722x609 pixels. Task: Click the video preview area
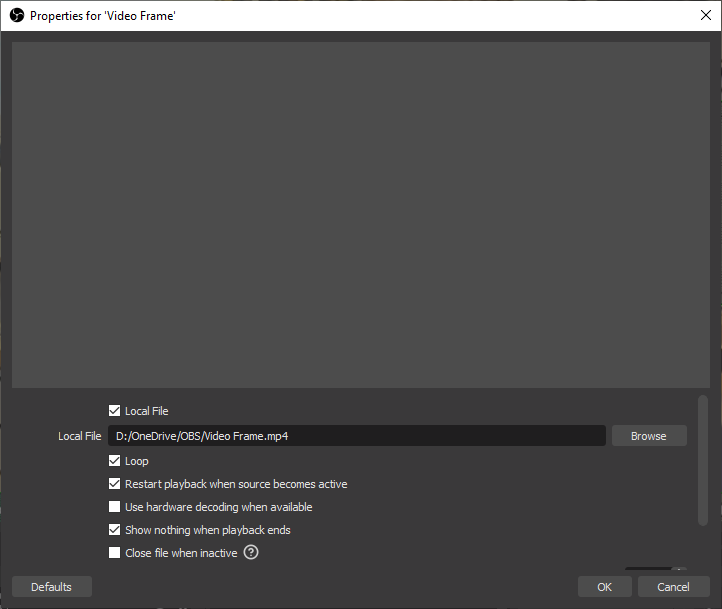[361, 215]
